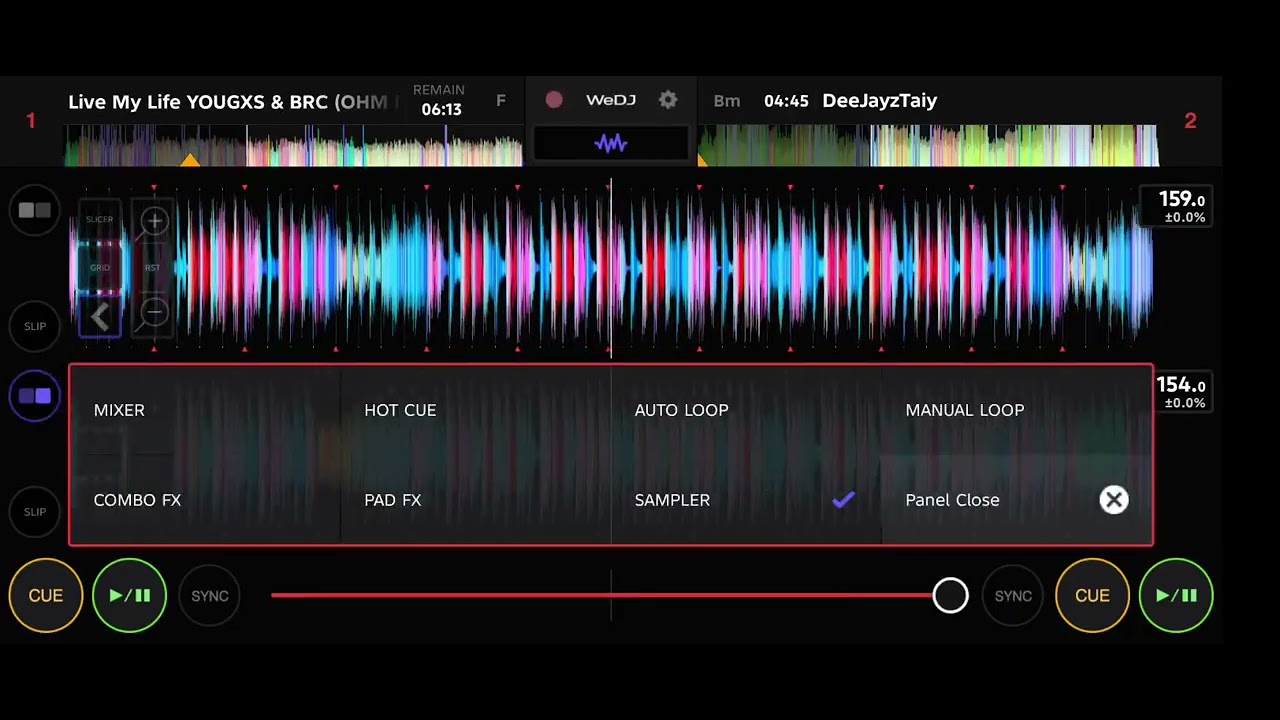Image resolution: width=1280 pixels, height=720 pixels.
Task: Tap the deck 1 key F label
Action: [x=501, y=101]
